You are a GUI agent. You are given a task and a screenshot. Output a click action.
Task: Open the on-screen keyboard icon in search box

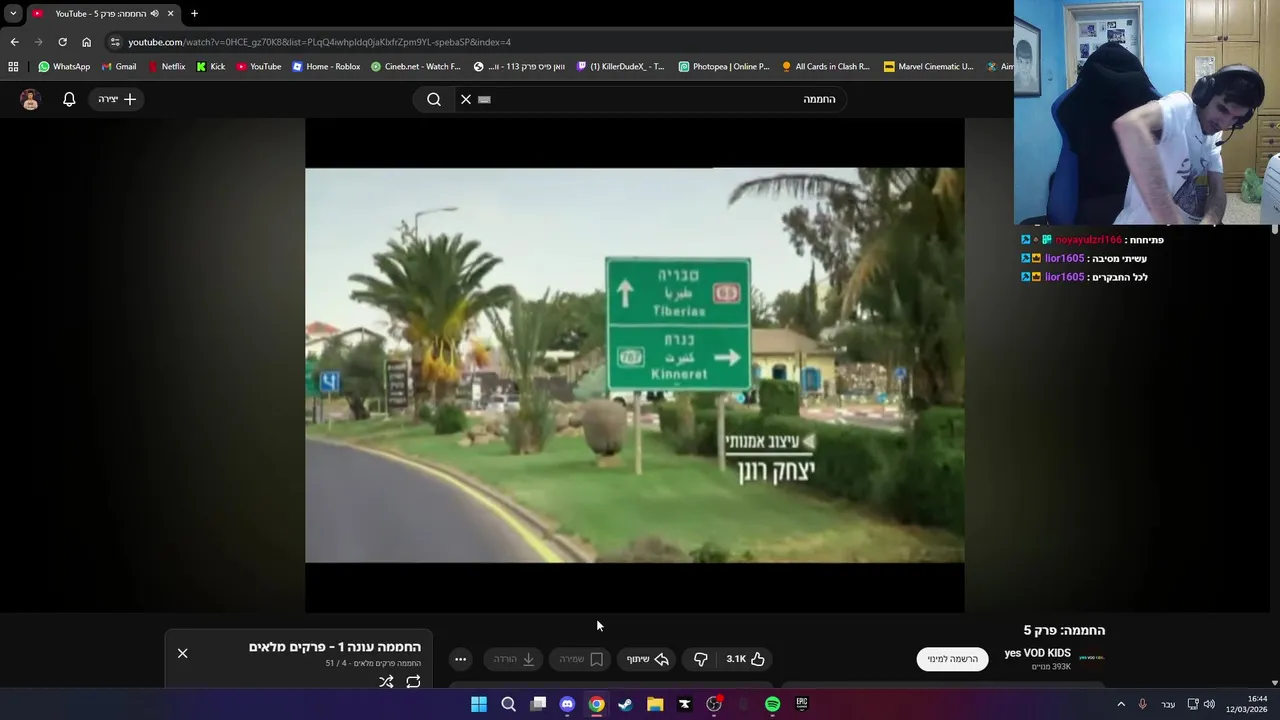tap(485, 99)
